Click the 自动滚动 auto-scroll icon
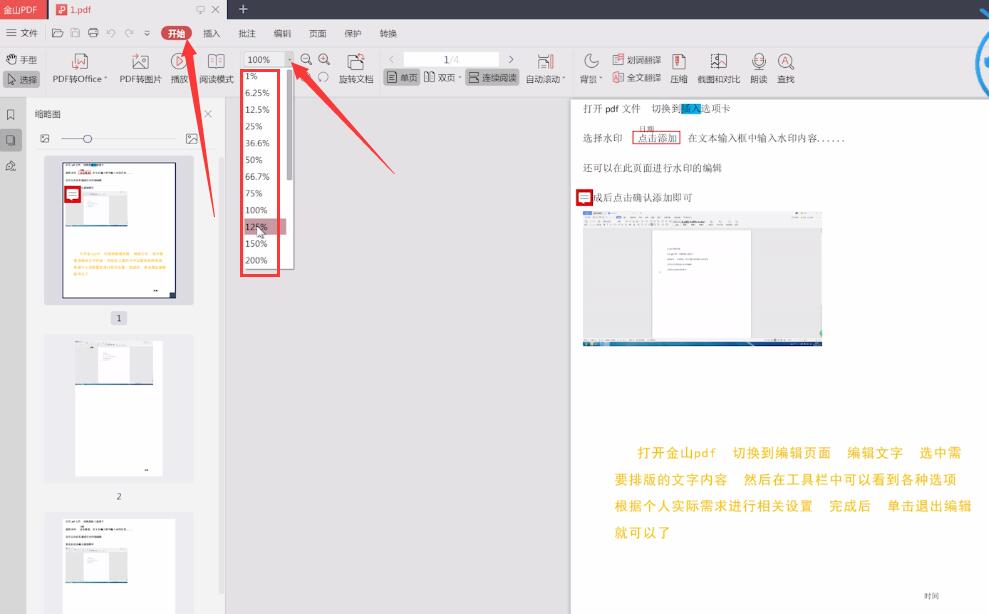The height and width of the screenshot is (614, 989). point(545,62)
